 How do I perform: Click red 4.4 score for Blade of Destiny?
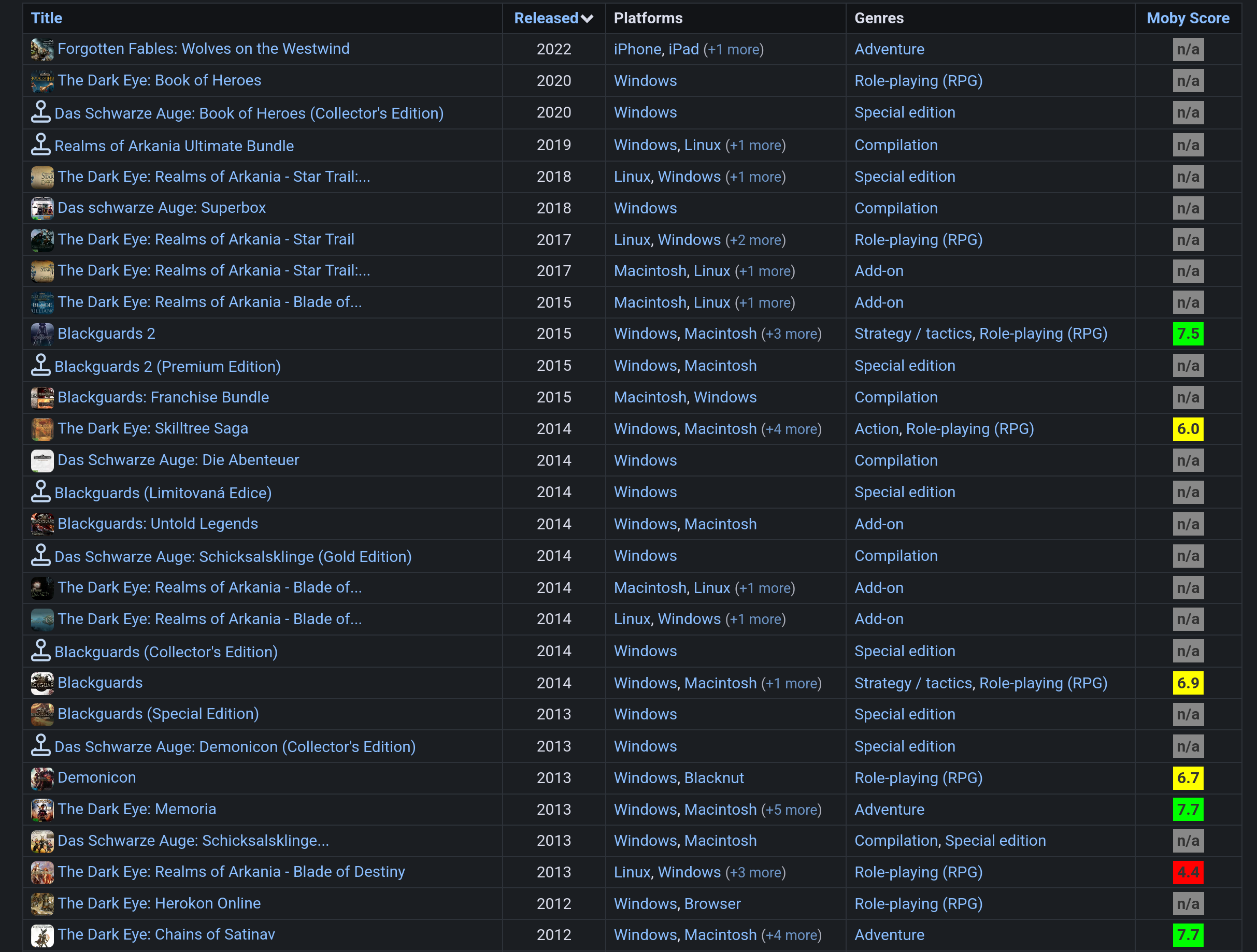[x=1188, y=872]
